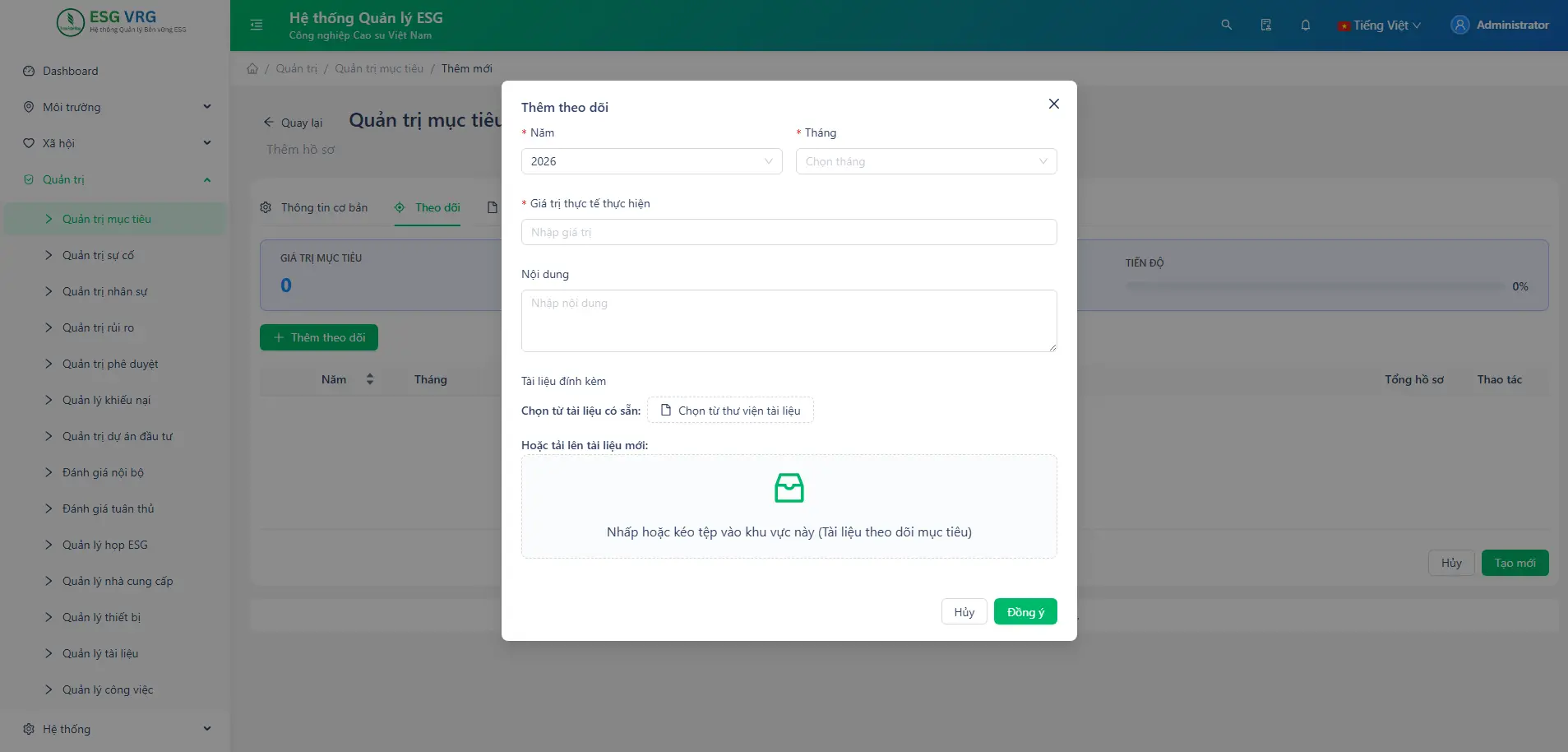Click the Tháng column header

431,379
